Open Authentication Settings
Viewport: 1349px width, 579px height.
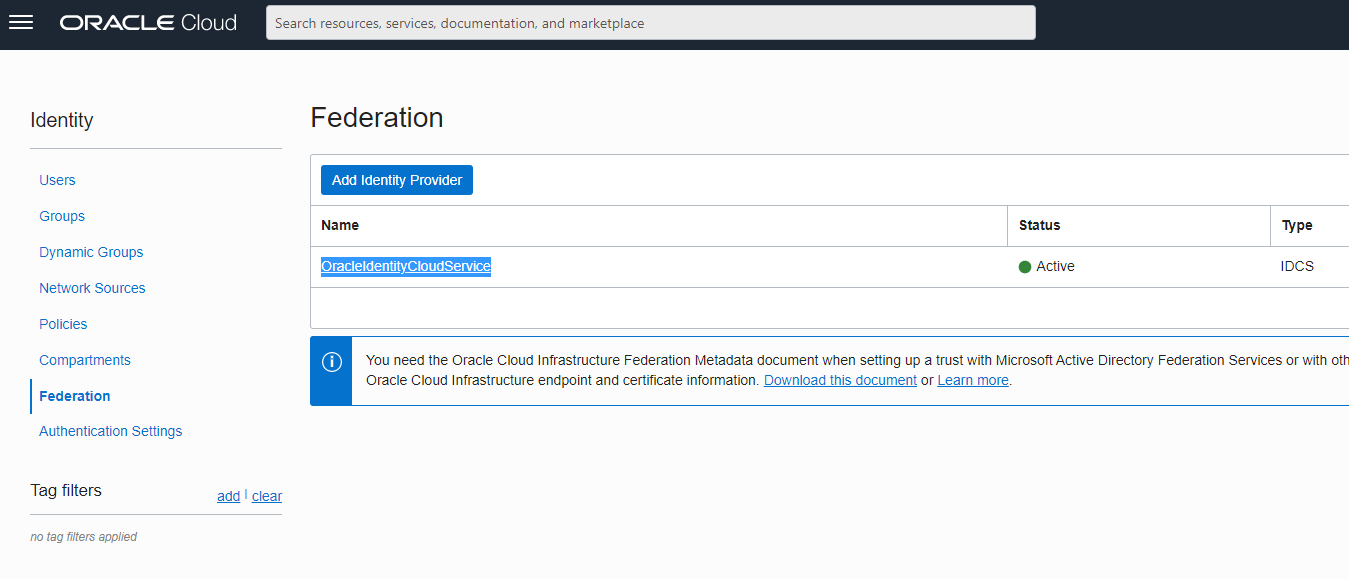coord(110,431)
